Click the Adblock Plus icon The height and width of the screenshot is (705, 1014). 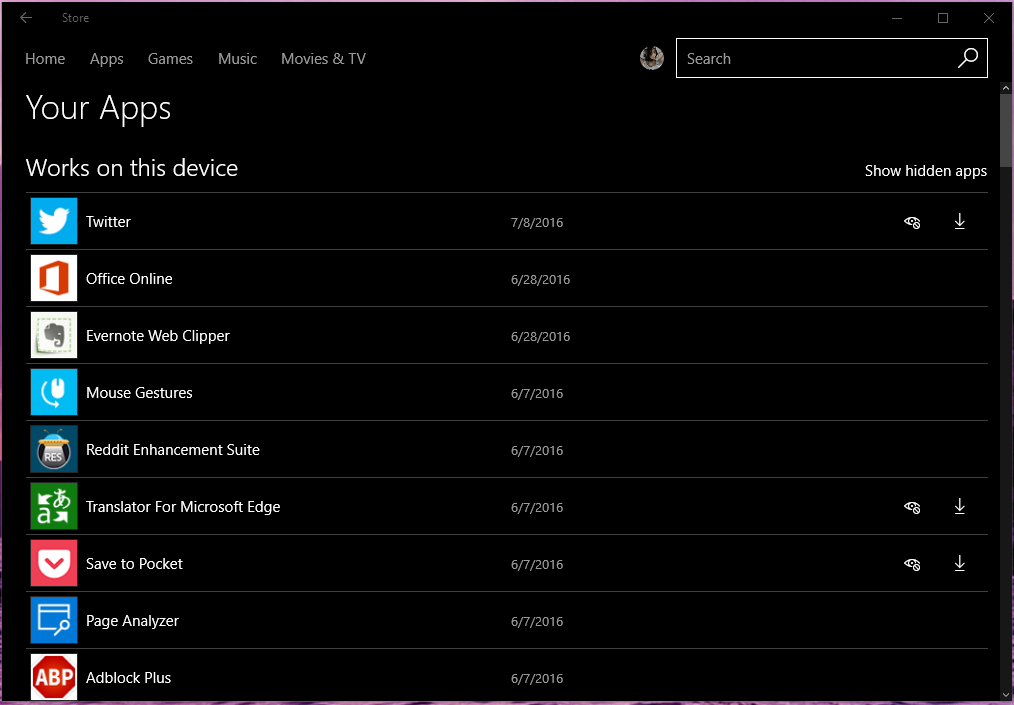tap(54, 677)
